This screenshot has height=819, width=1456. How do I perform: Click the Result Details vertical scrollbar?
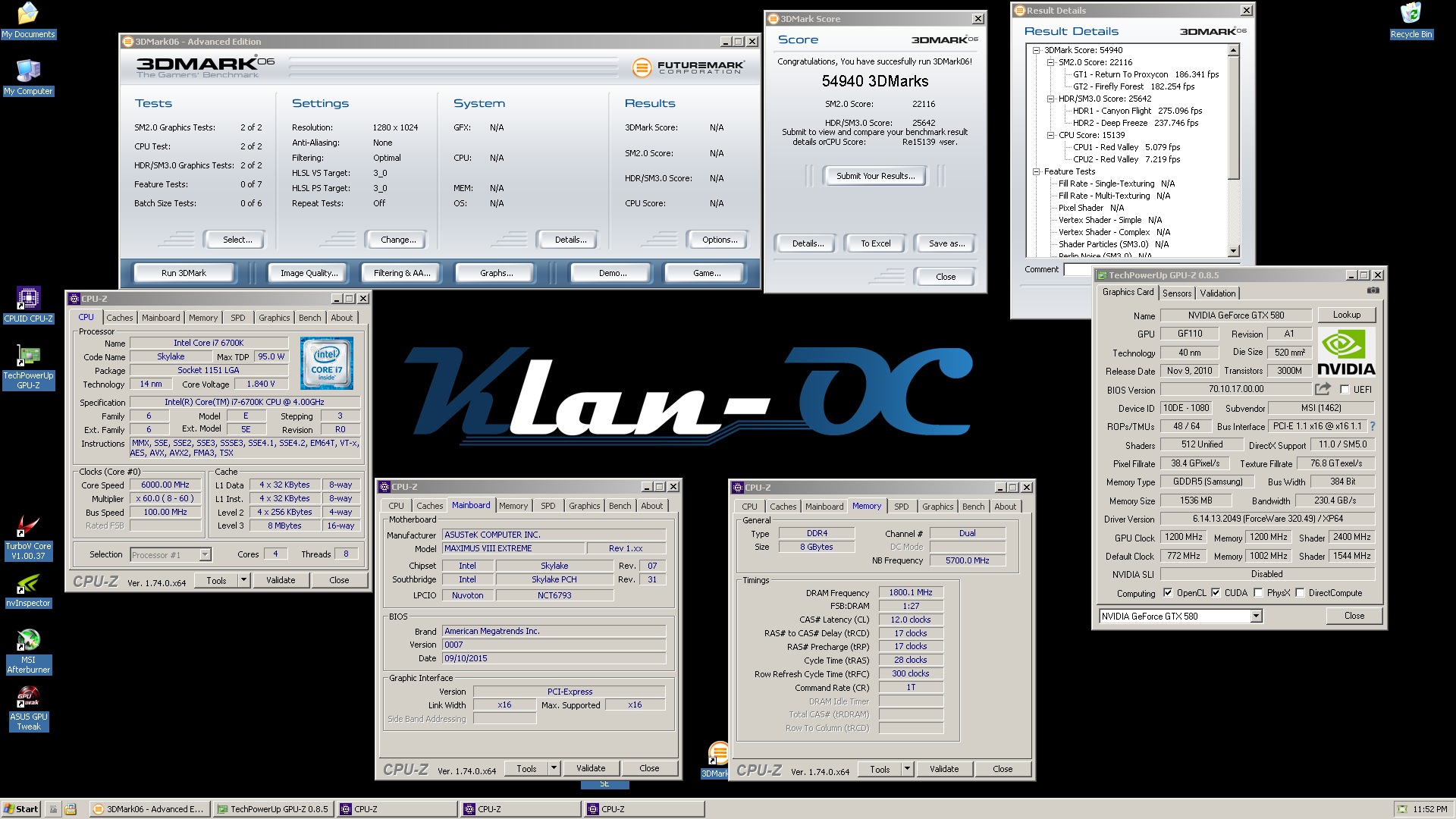pos(1233,150)
